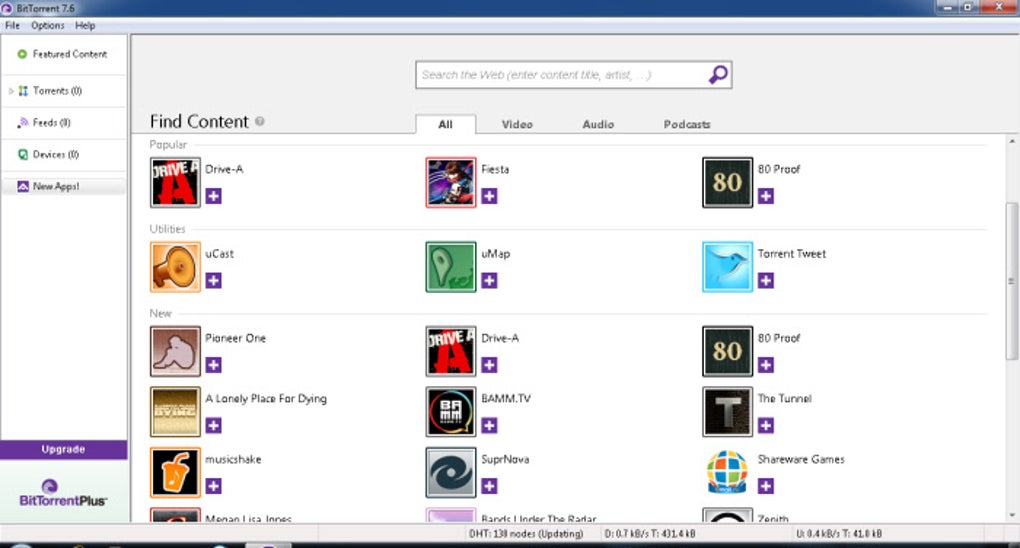This screenshot has width=1020, height=548.
Task: Open Feeds (0) in sidebar
Action: (51, 122)
